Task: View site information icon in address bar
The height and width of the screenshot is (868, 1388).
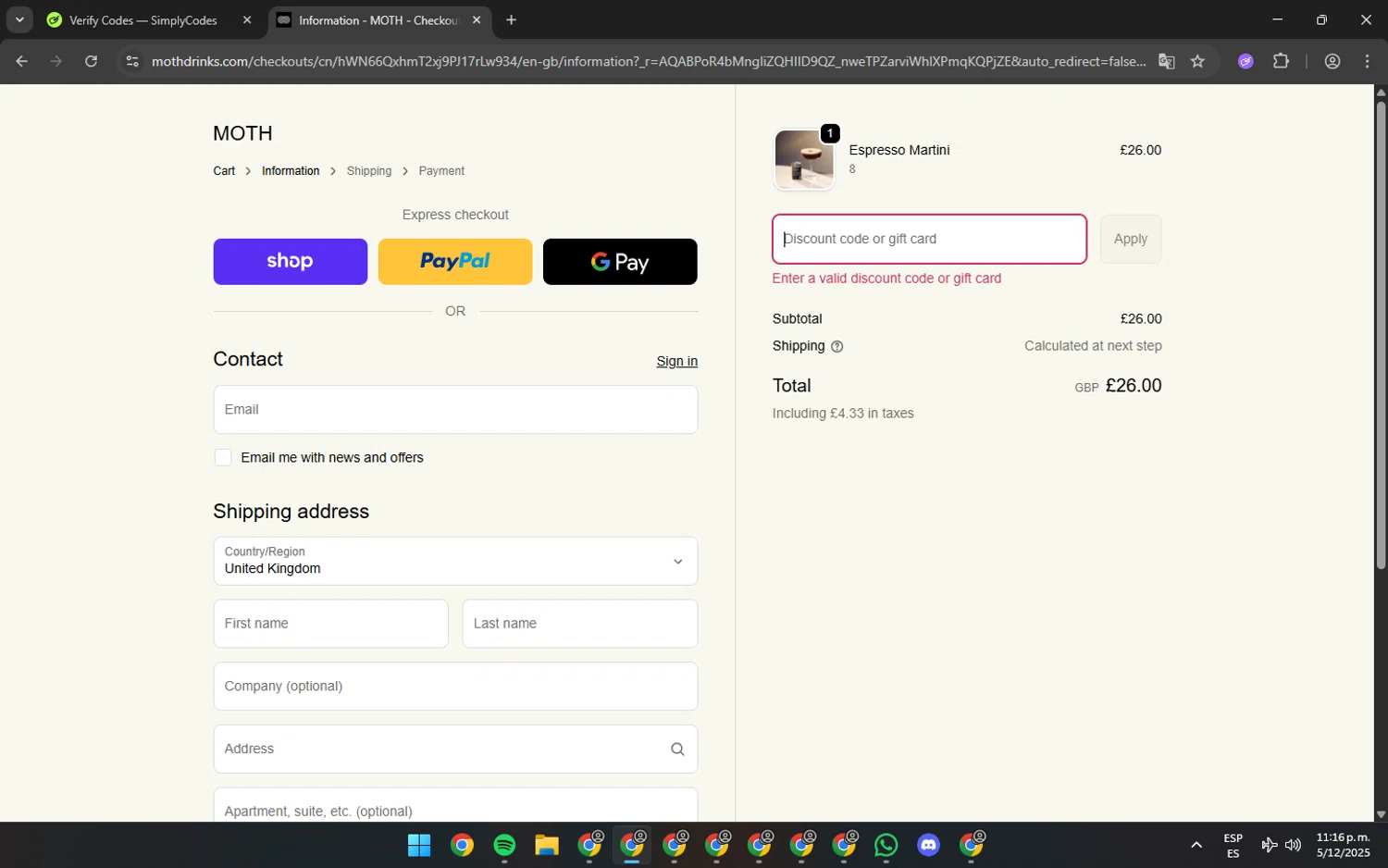Action: [x=132, y=61]
